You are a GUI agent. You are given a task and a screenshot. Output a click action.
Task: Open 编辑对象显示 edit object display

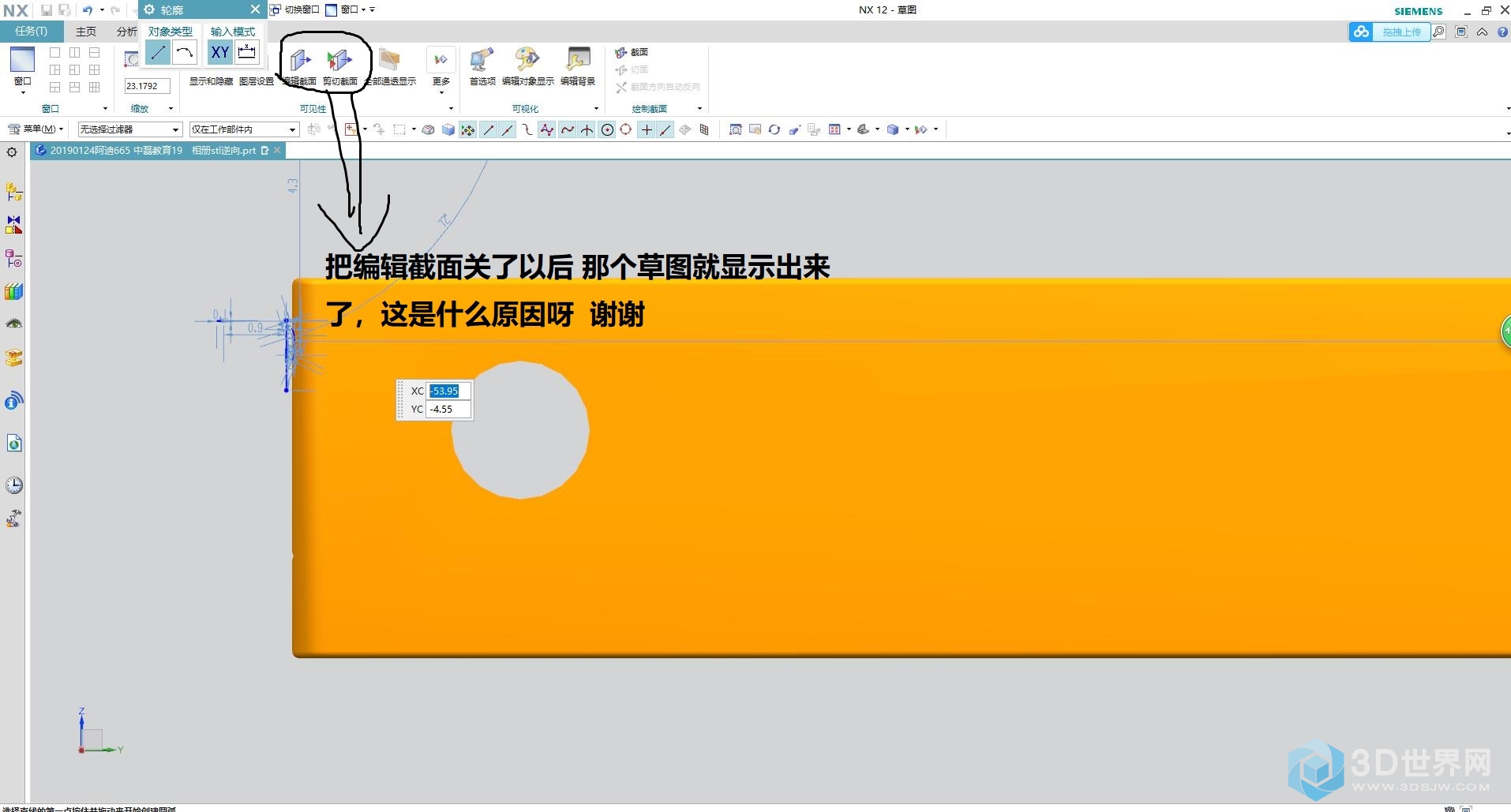527,65
